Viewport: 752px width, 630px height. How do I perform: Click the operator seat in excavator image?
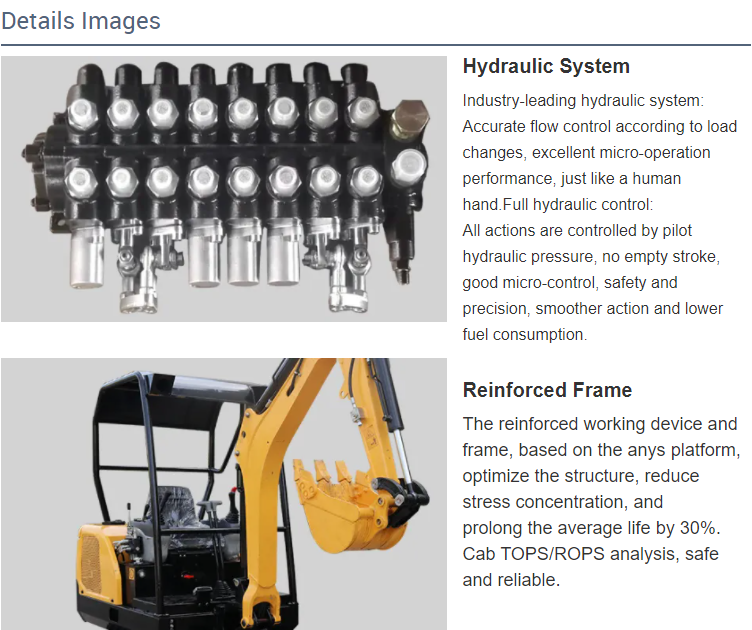pyautogui.click(x=176, y=508)
